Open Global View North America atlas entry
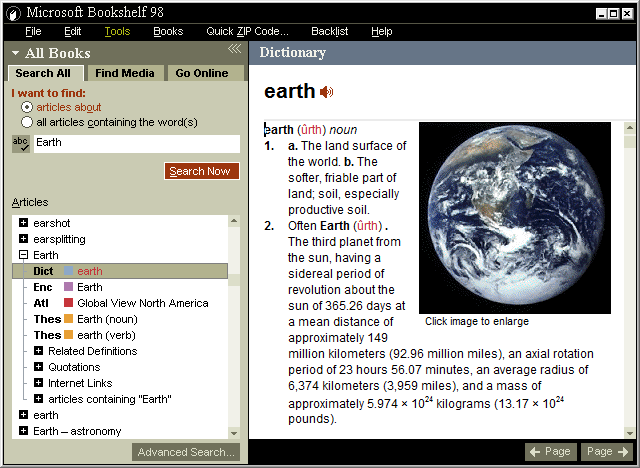 [142, 303]
